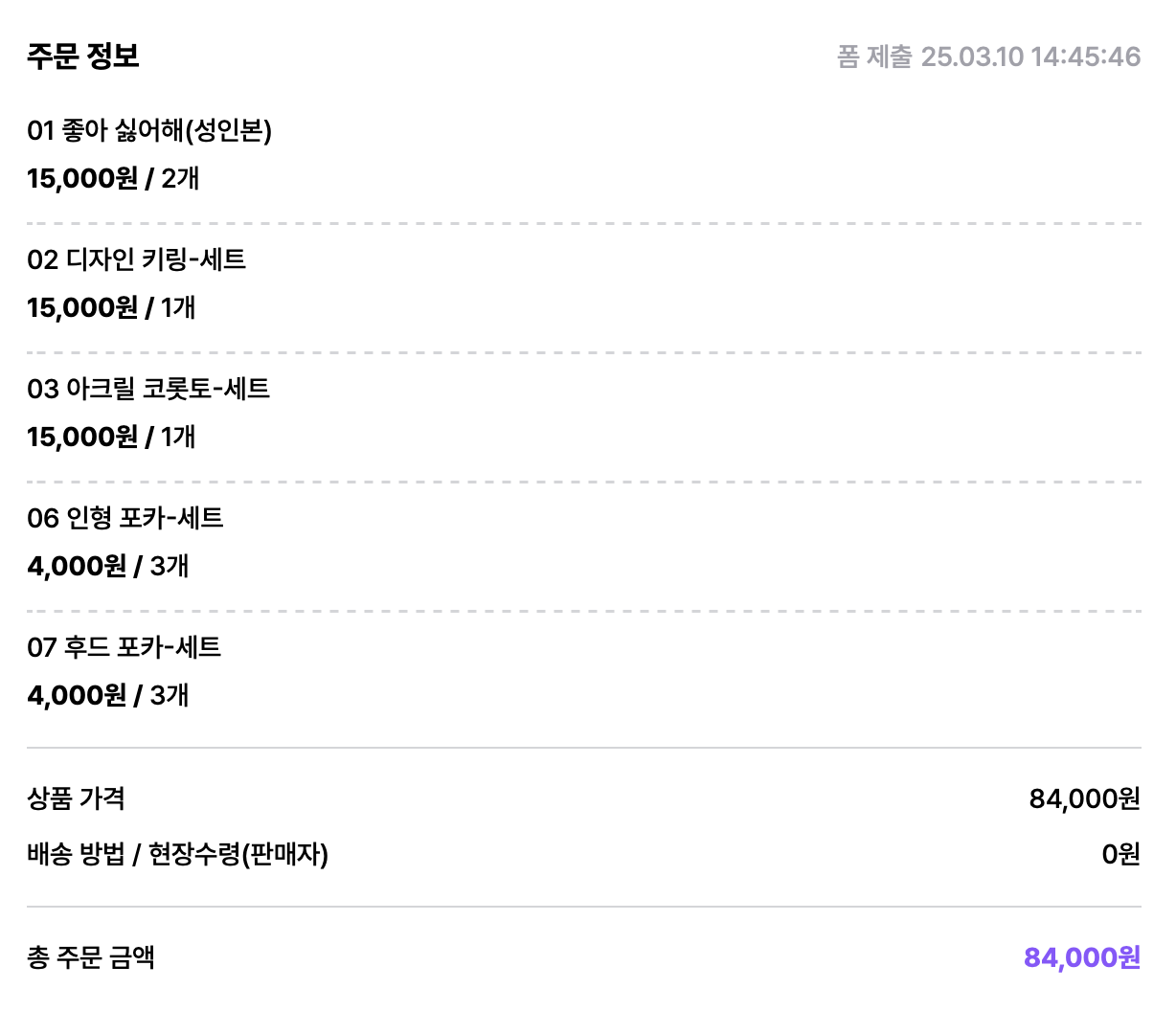
Task: Click the 총 주문 금액 label
Action: 91,957
